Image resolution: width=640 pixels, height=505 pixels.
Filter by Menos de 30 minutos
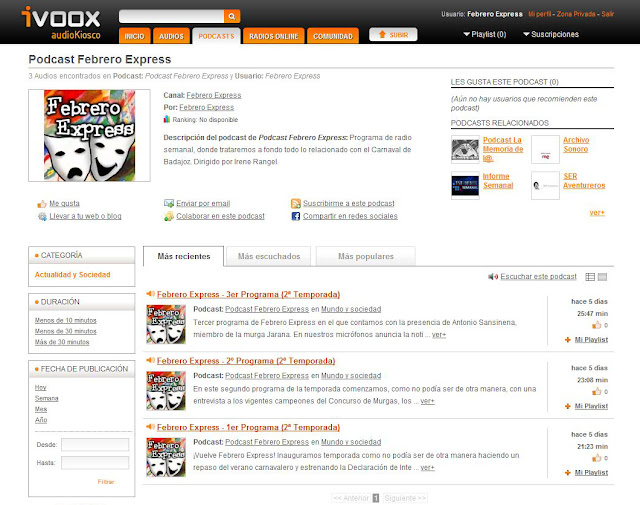click(66, 331)
